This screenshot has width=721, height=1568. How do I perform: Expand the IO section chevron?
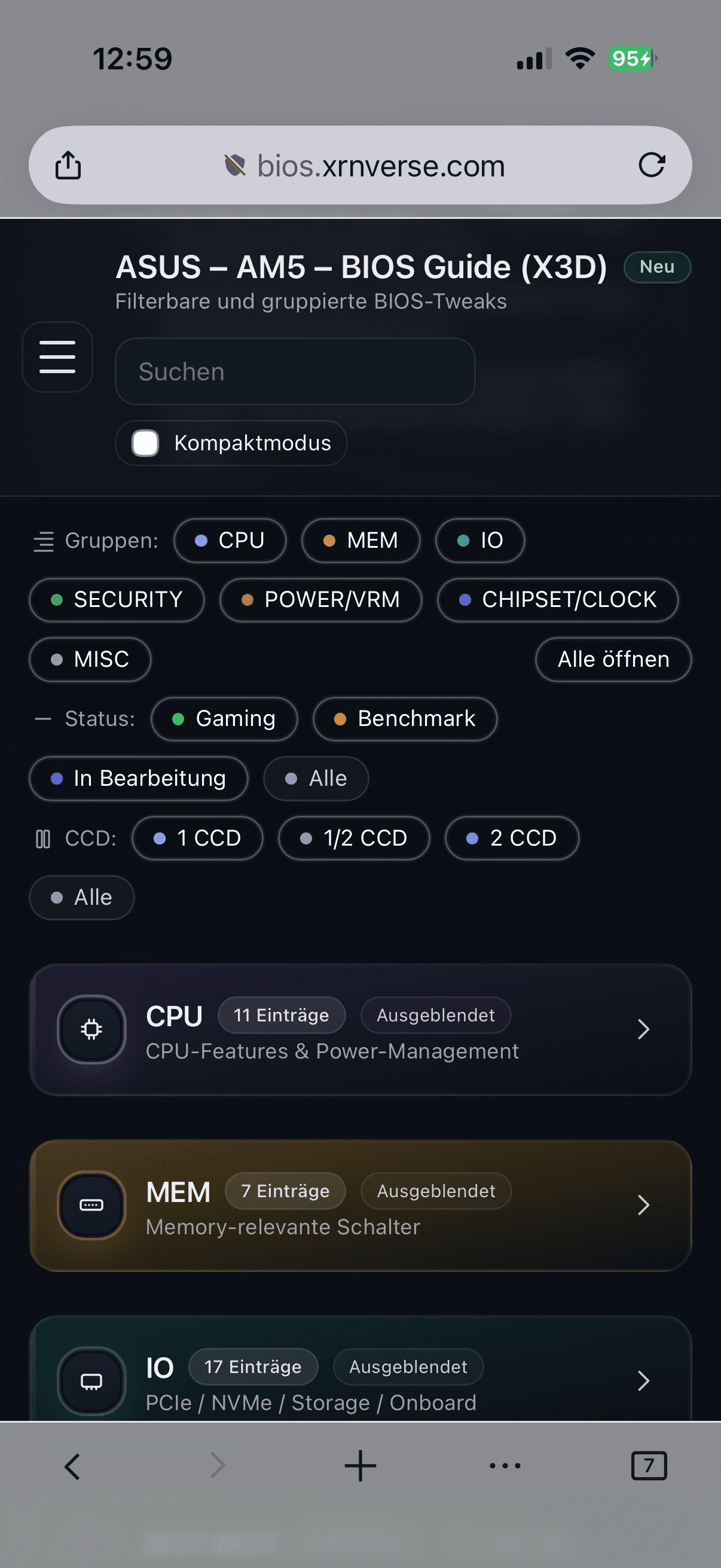tap(643, 1380)
